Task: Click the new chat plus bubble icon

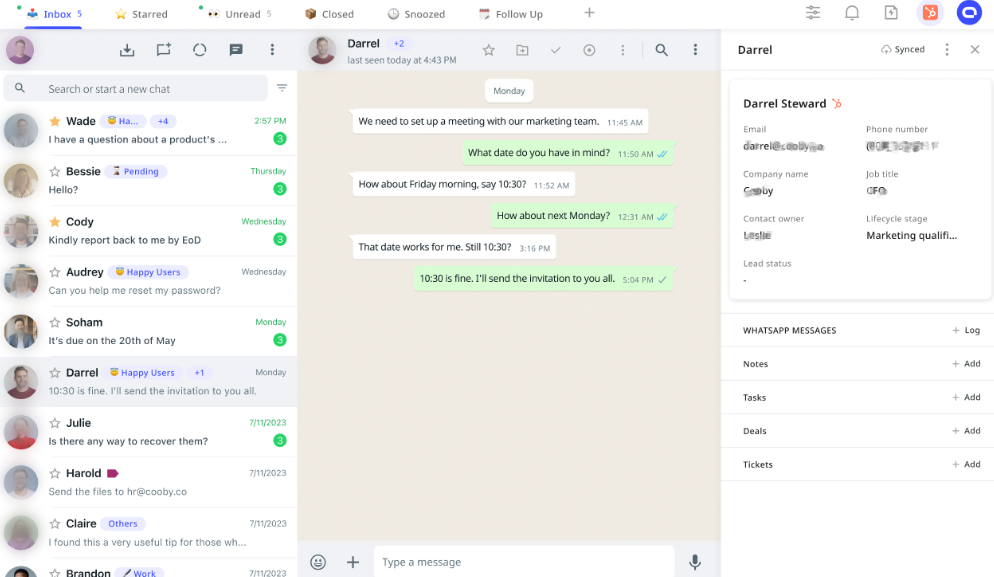Action: (x=164, y=50)
